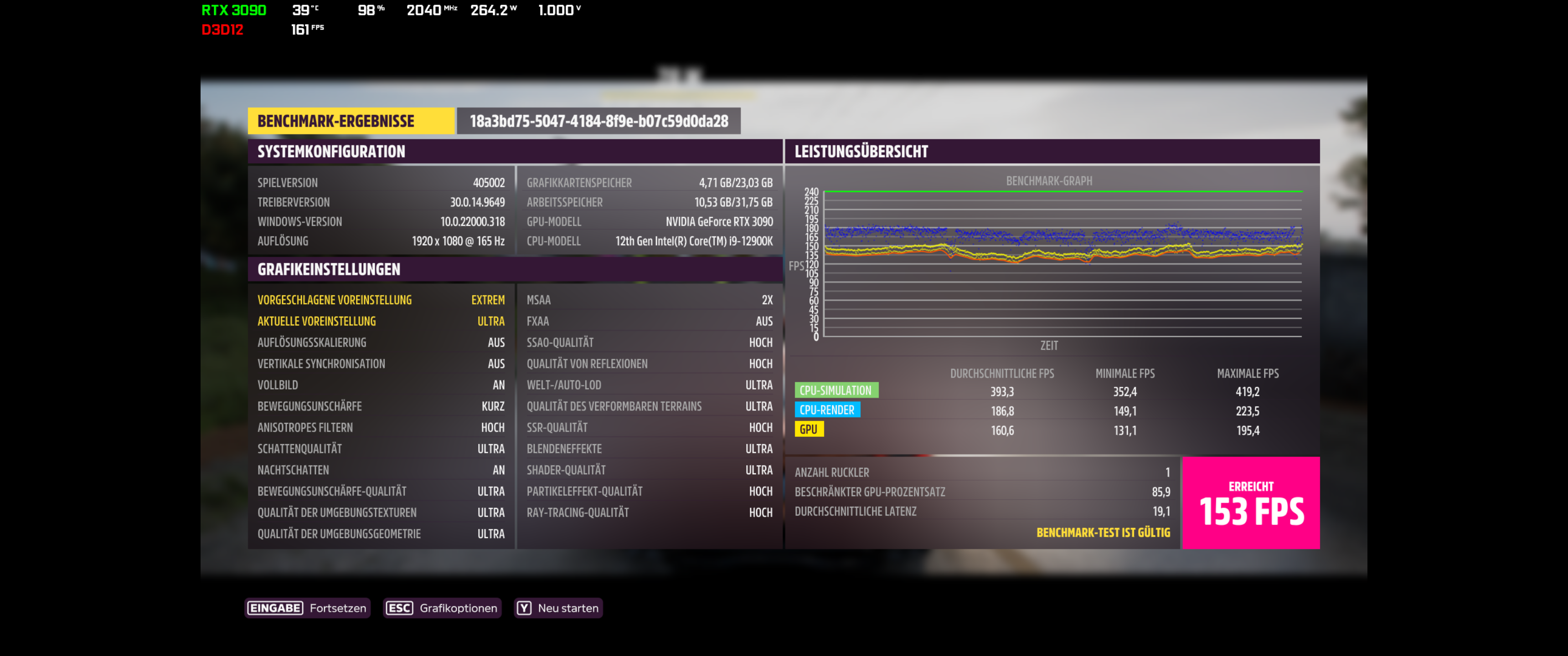1568x656 pixels.
Task: Click the Y key icon
Action: click(x=524, y=608)
